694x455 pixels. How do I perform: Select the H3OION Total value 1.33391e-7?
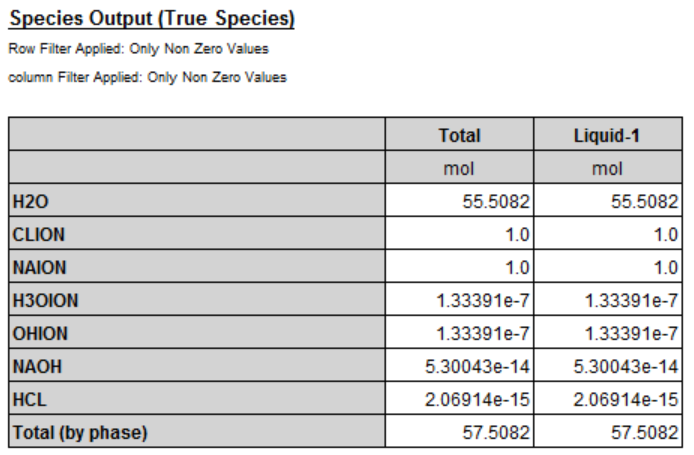483,301
